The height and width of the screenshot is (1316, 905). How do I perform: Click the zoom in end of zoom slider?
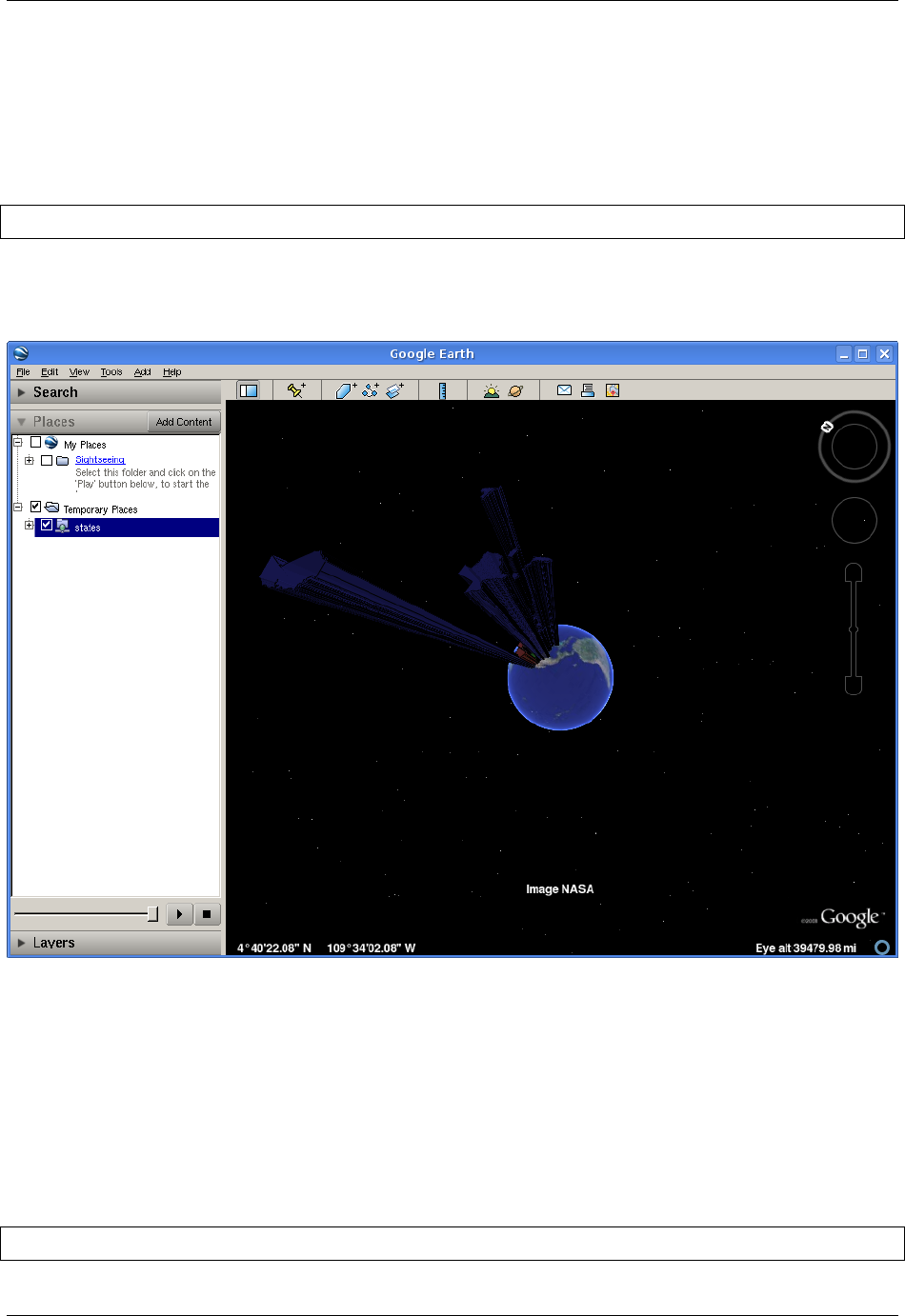point(854,571)
